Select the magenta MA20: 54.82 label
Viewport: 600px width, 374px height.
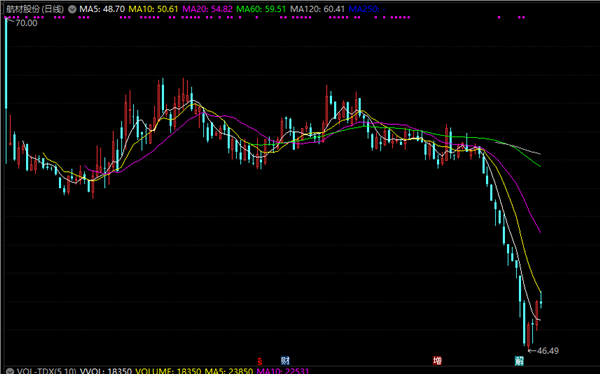coord(207,9)
